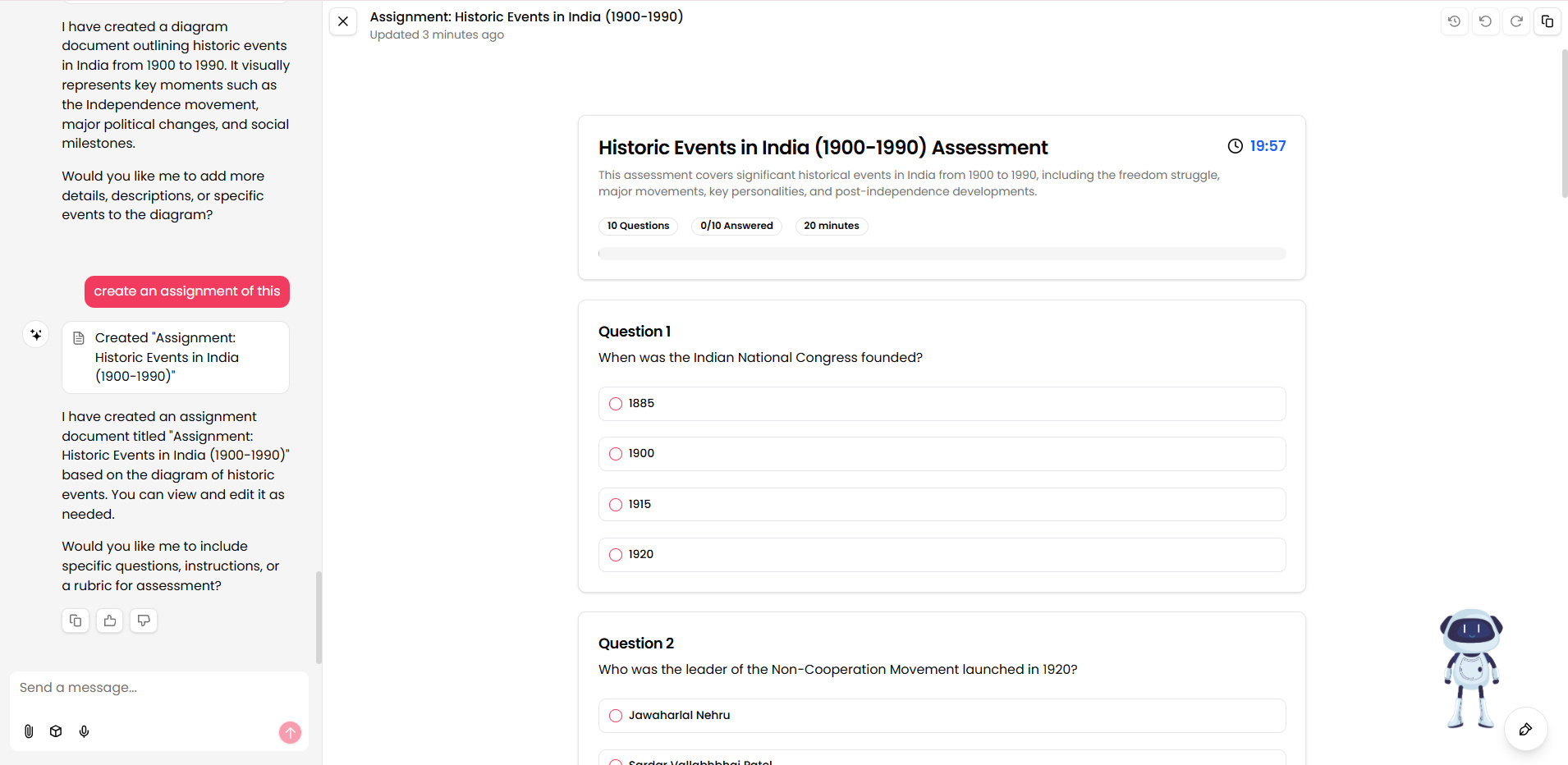Give thumbs up to the response

tap(109, 621)
